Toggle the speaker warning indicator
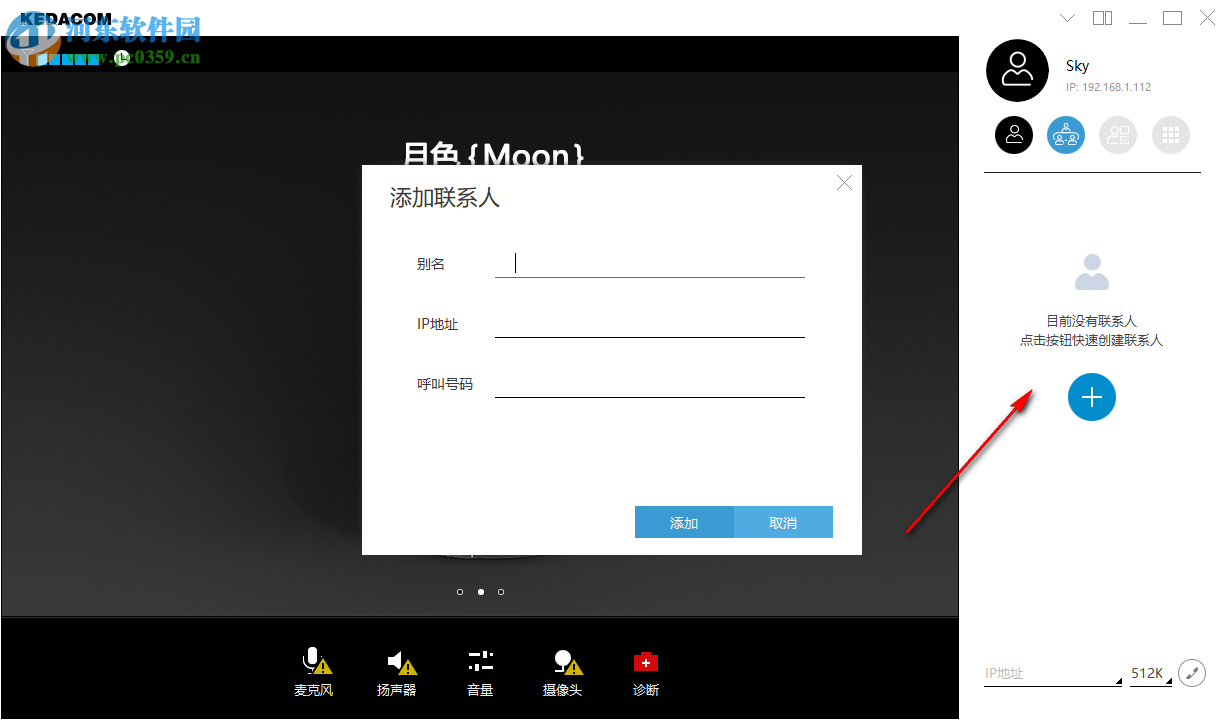The image size is (1225, 720). tap(406, 667)
